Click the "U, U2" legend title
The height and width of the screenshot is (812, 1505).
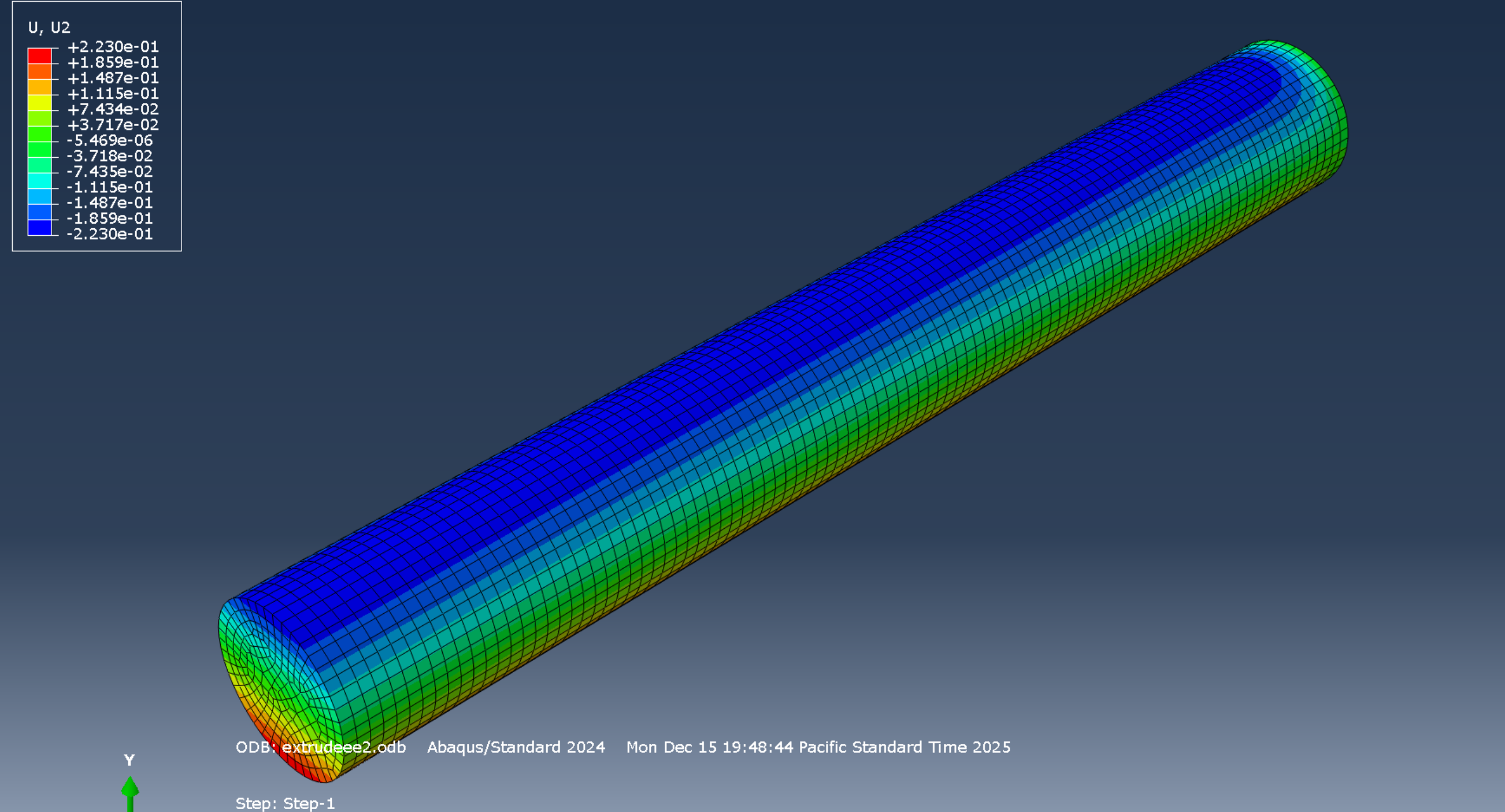pos(49,28)
